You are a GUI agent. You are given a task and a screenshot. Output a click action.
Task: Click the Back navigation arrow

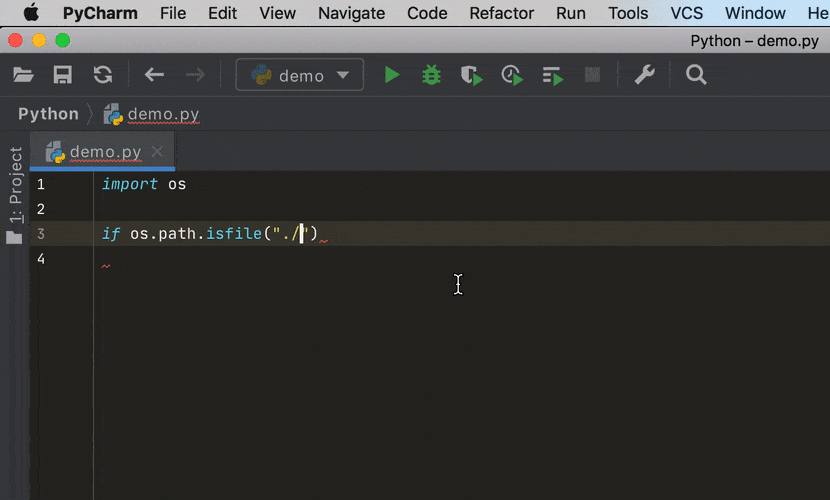(154, 75)
